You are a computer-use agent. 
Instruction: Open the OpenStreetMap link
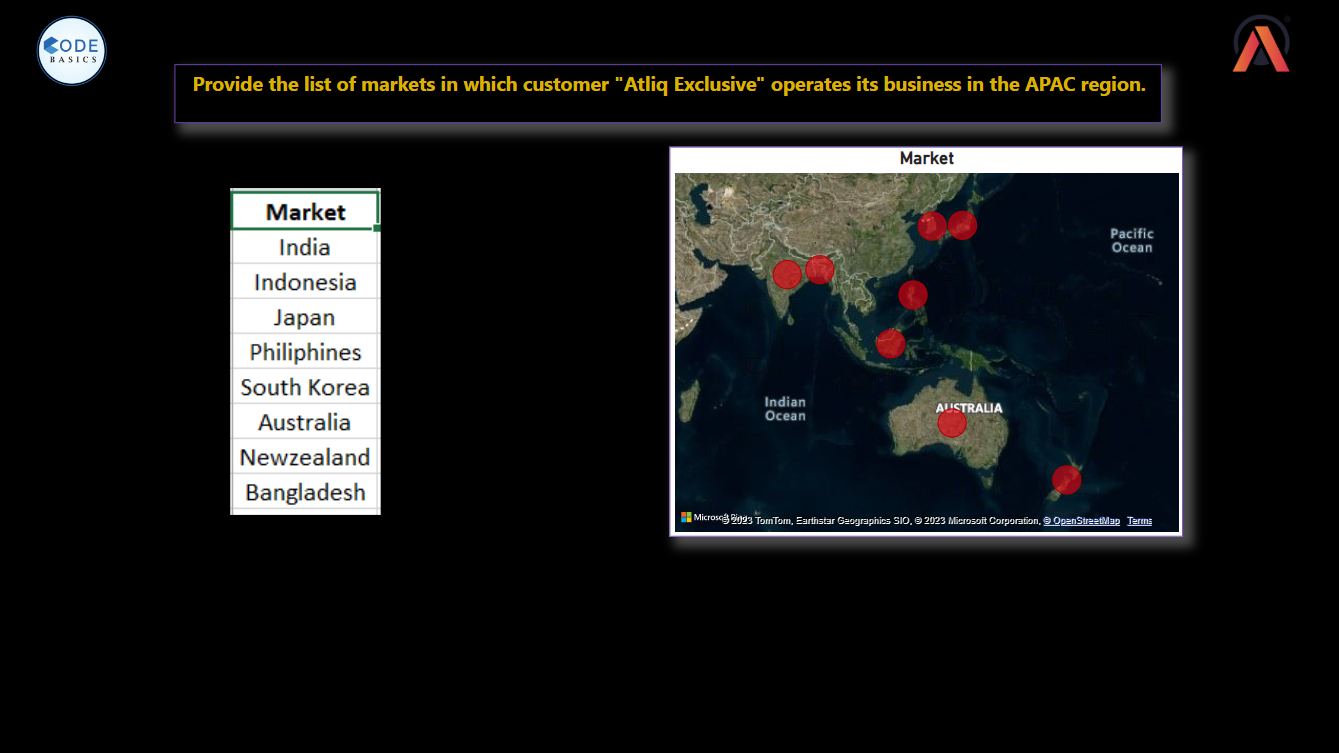pos(1082,521)
